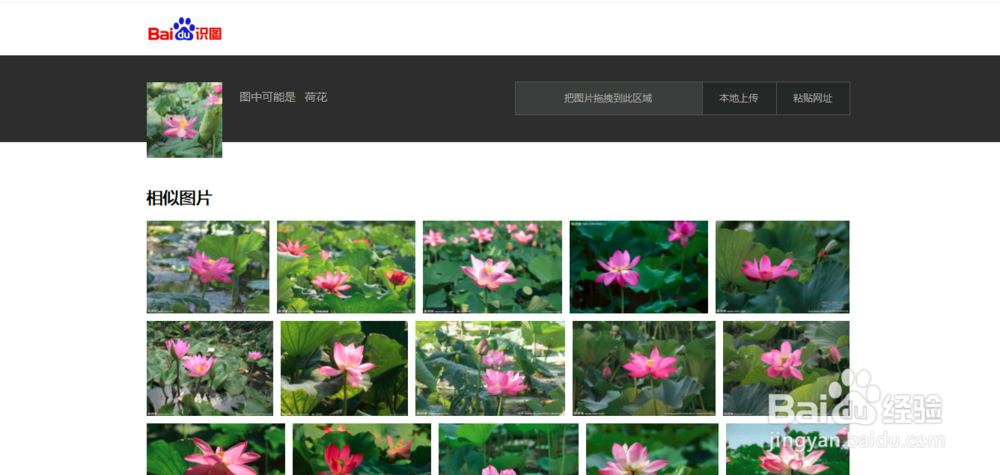Open first similar image in third row
This screenshot has width=1000, height=475.
pyautogui.click(x=216, y=449)
